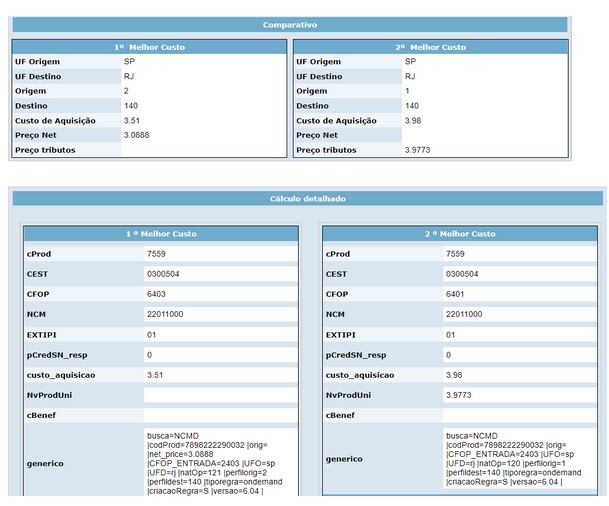Select Destino value 140 in 1º comparison
The image size is (609, 506).
[131, 106]
